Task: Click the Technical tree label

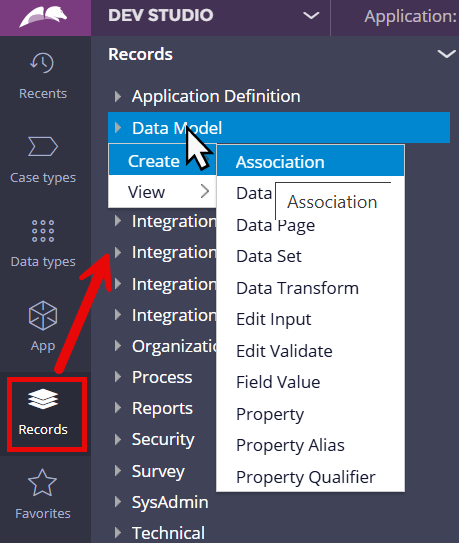Action: (x=168, y=533)
